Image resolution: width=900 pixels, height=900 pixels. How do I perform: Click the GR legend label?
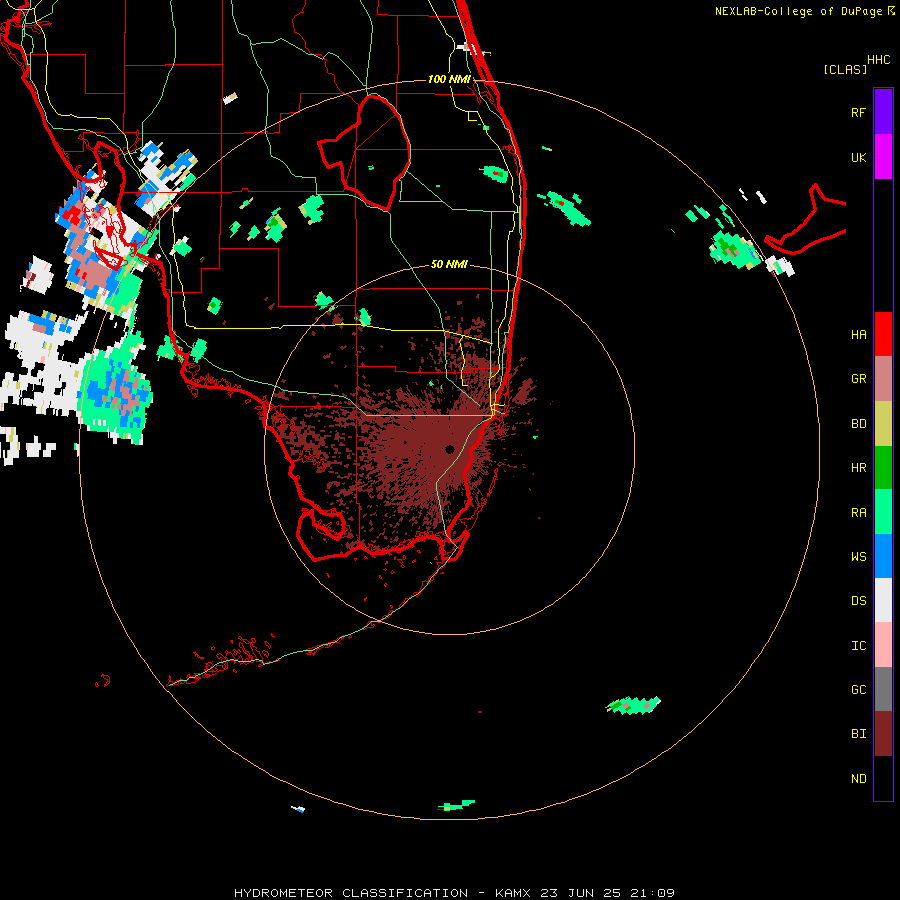[x=858, y=379]
